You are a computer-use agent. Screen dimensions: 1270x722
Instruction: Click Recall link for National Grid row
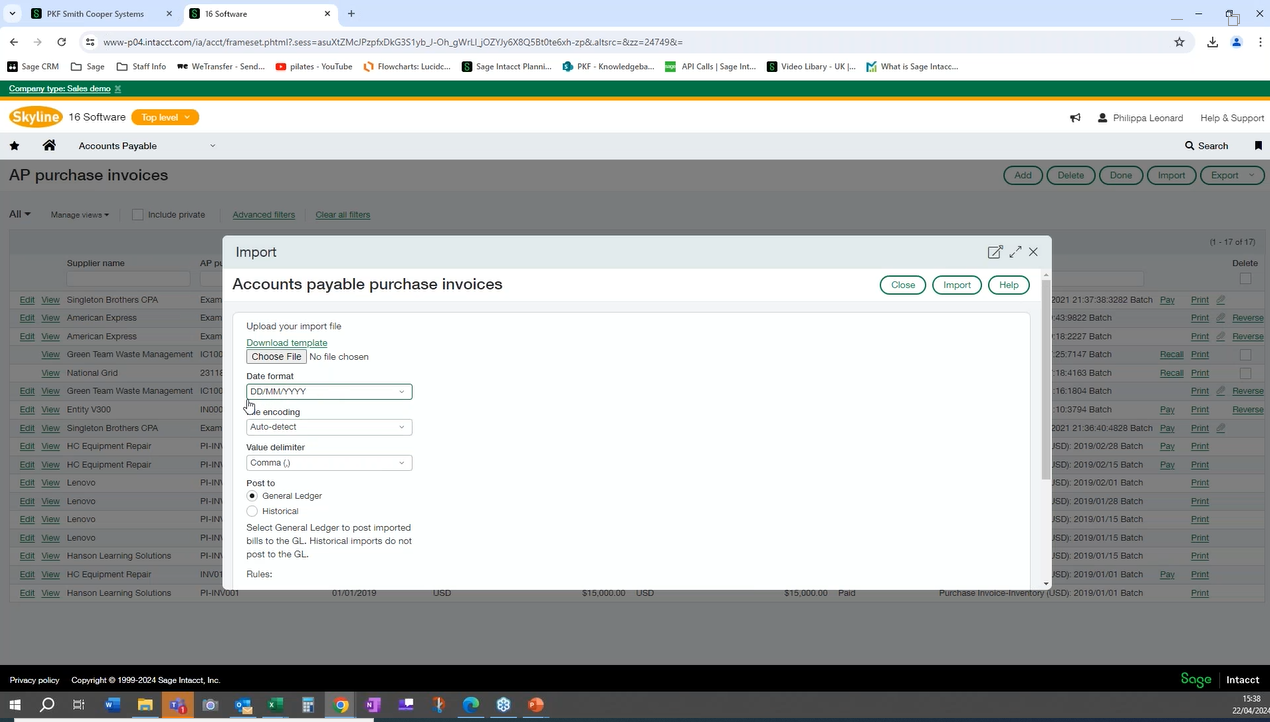tap(1172, 373)
